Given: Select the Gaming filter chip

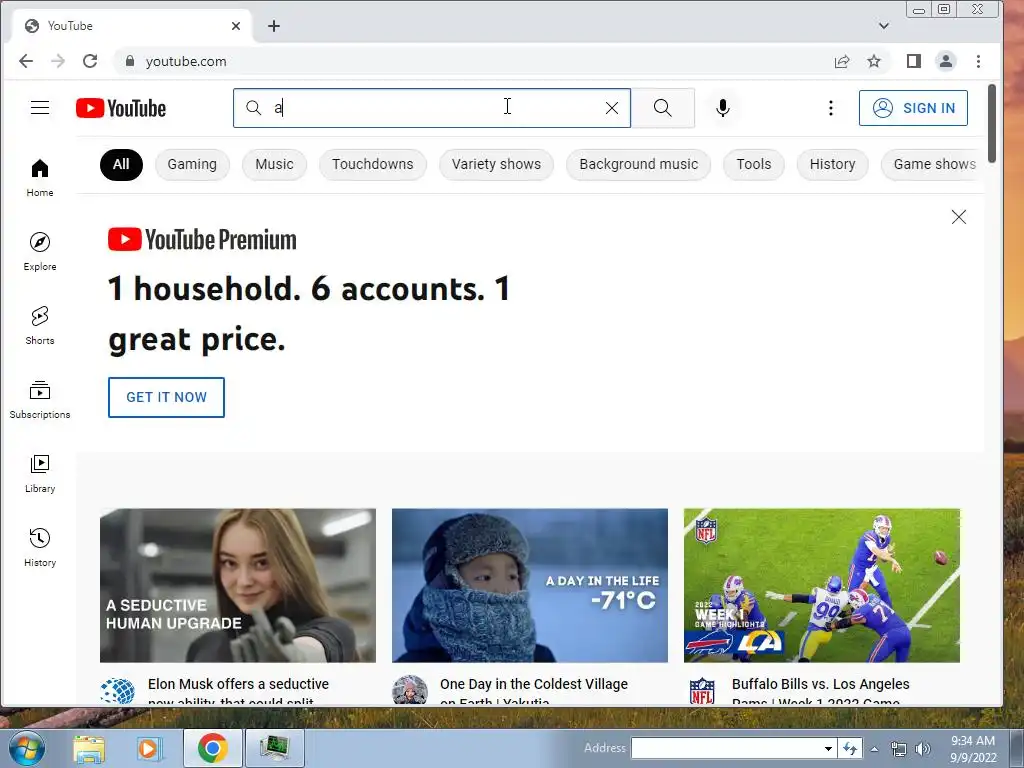Looking at the screenshot, I should 192,165.
